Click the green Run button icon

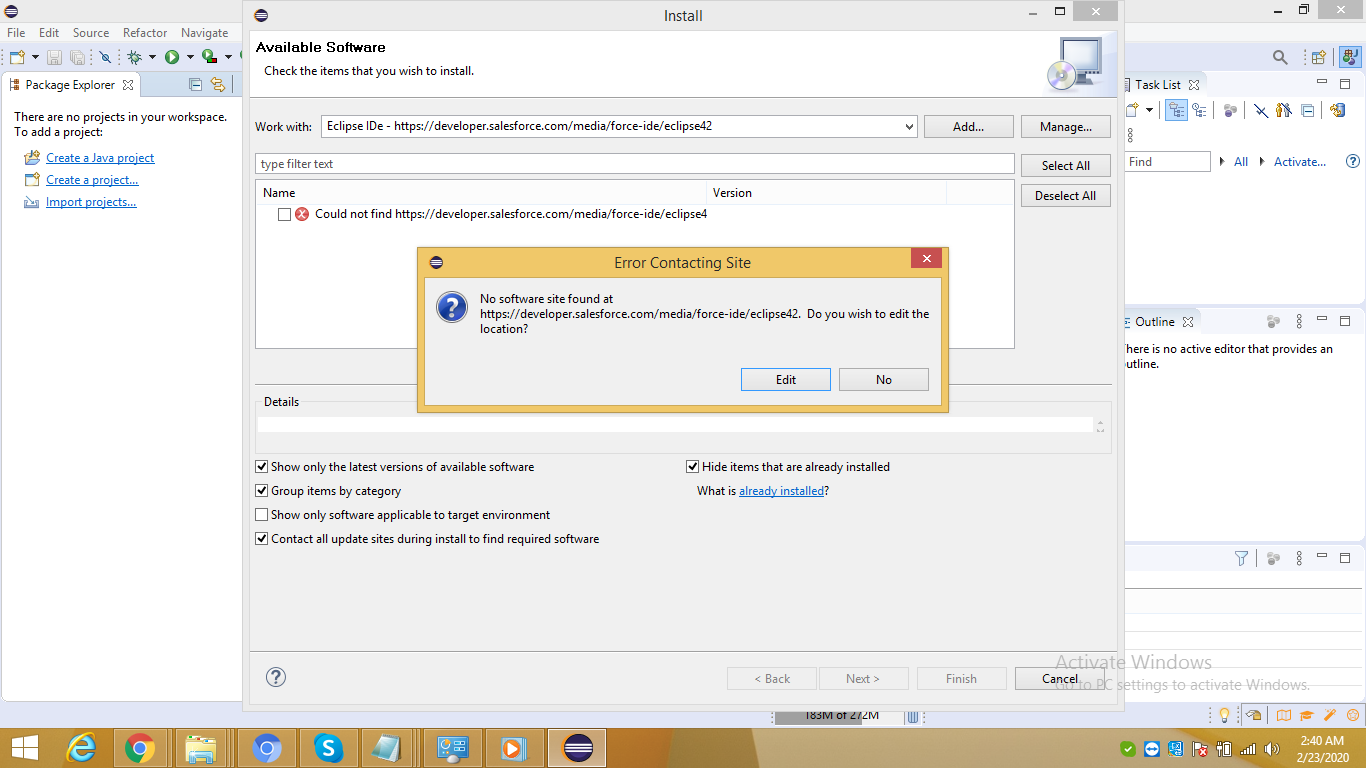coord(172,57)
